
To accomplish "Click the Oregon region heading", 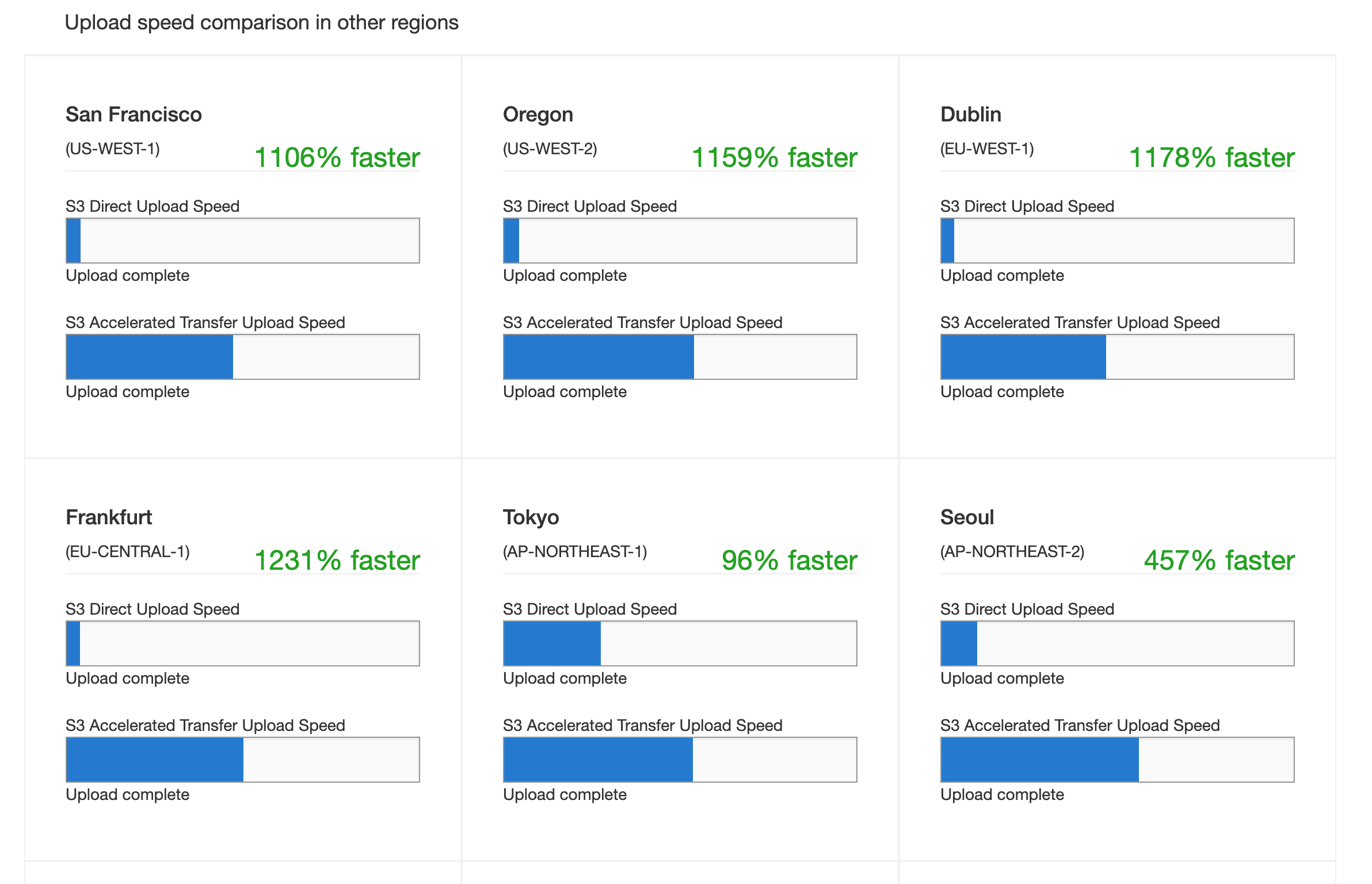I will pos(538,114).
